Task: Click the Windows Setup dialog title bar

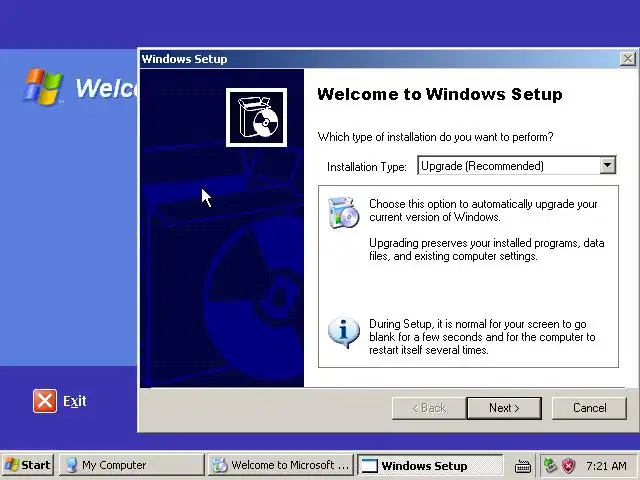Action: coord(380,59)
